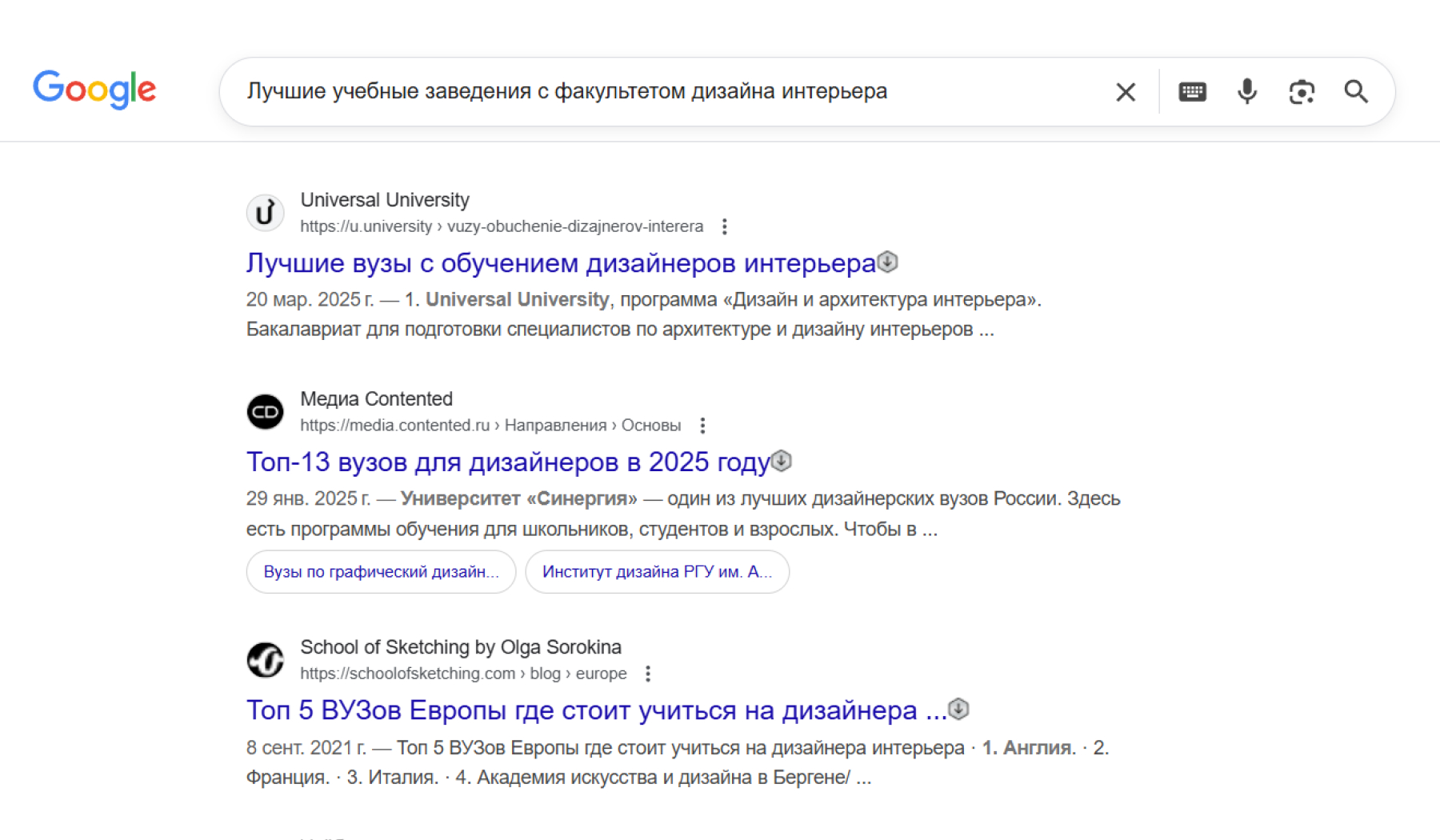
Task: Open search by image camera icon
Action: click(x=1302, y=92)
